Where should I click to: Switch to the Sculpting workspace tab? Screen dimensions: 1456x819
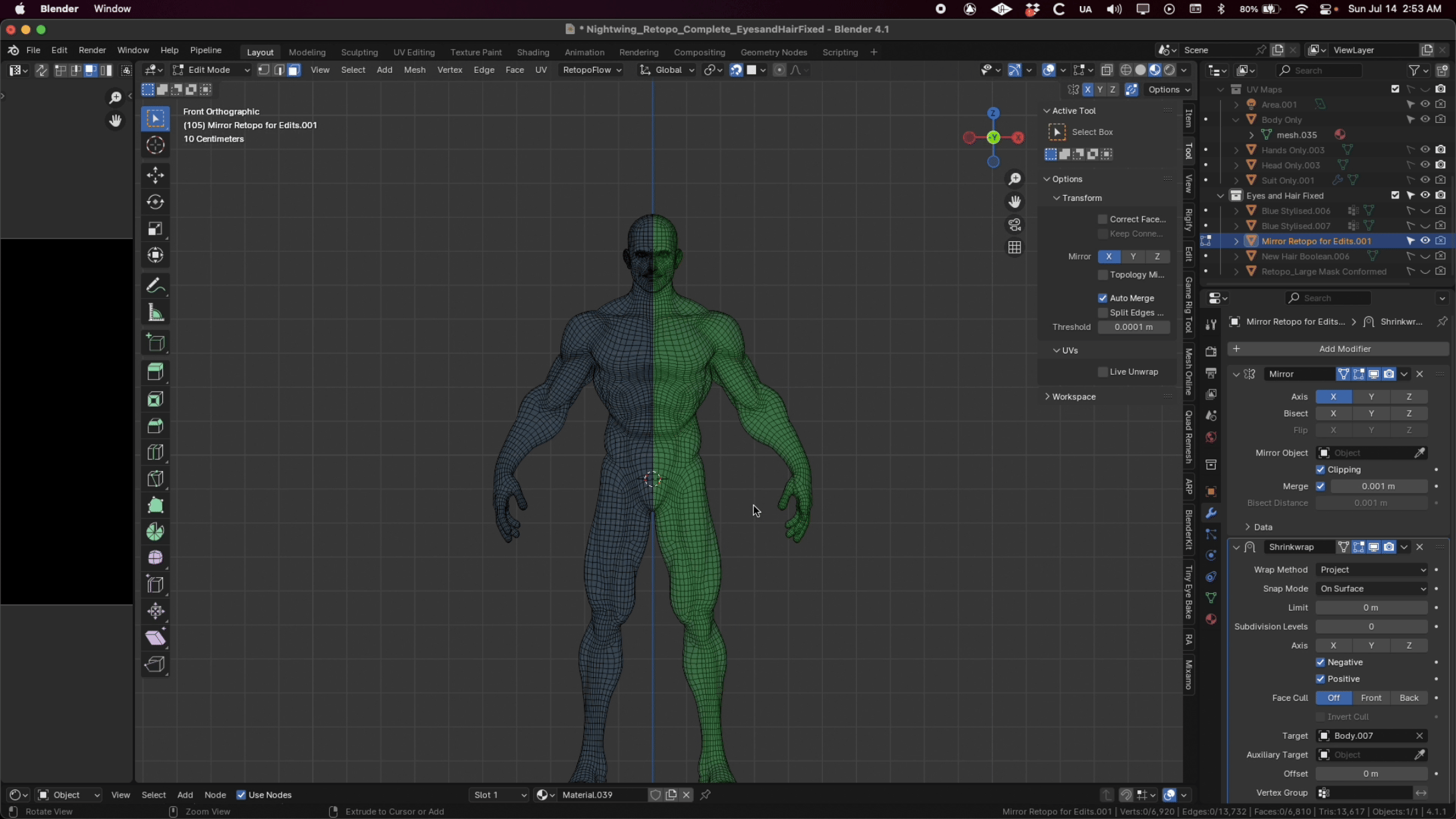(x=359, y=52)
